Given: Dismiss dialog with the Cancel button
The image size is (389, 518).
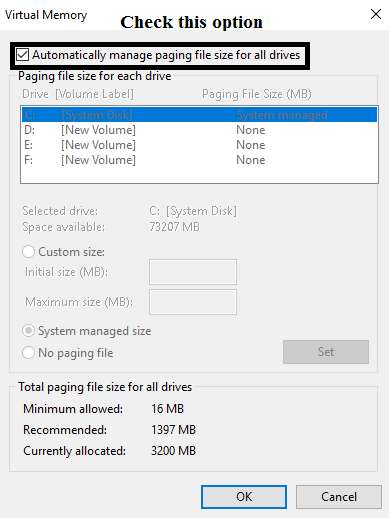Looking at the screenshot, I should (x=339, y=497).
